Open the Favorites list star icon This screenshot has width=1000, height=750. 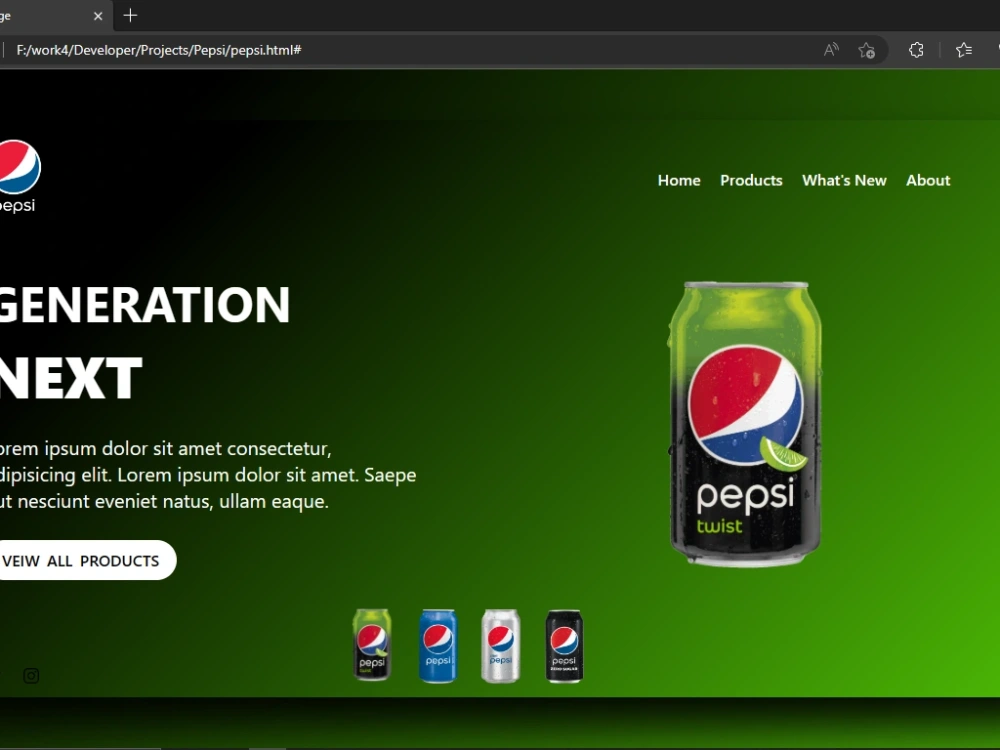pyautogui.click(x=964, y=49)
